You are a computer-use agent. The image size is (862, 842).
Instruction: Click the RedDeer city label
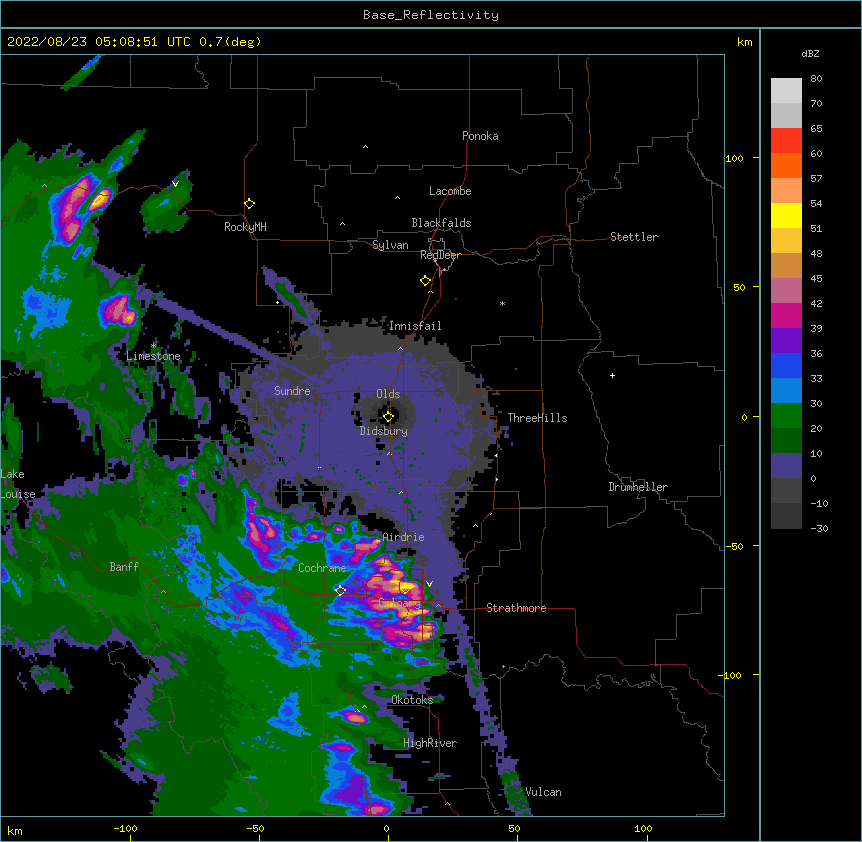click(440, 255)
